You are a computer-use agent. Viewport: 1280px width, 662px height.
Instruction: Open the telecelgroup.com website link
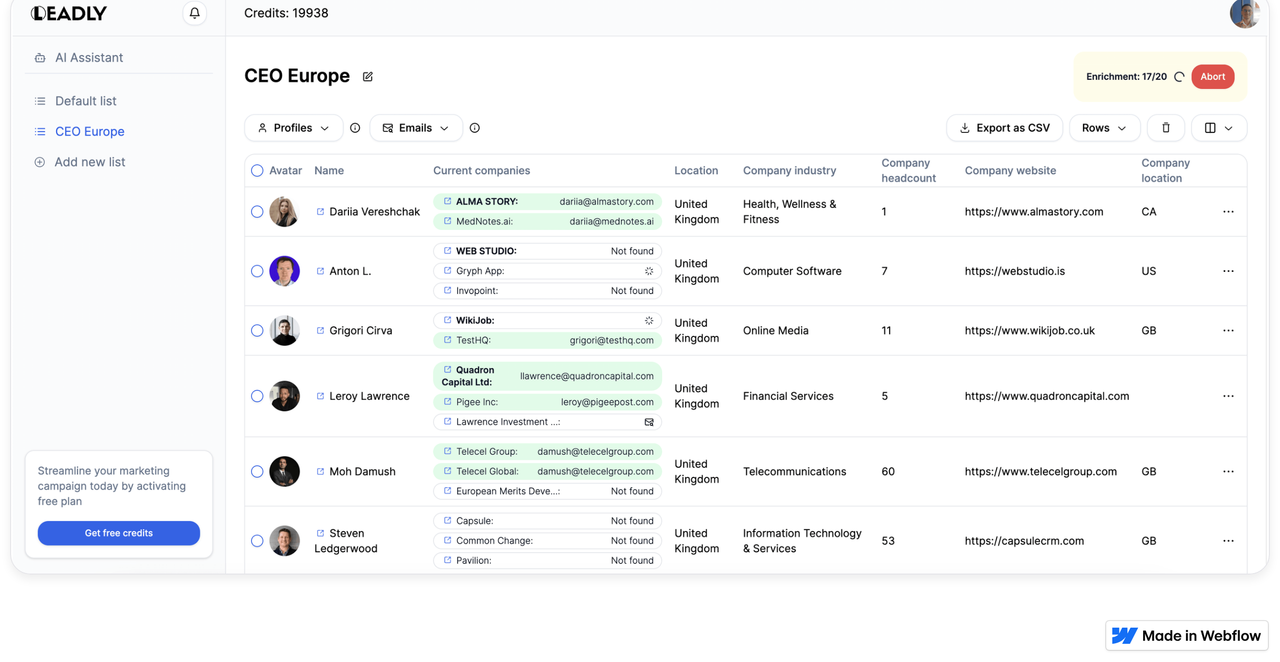(1041, 471)
